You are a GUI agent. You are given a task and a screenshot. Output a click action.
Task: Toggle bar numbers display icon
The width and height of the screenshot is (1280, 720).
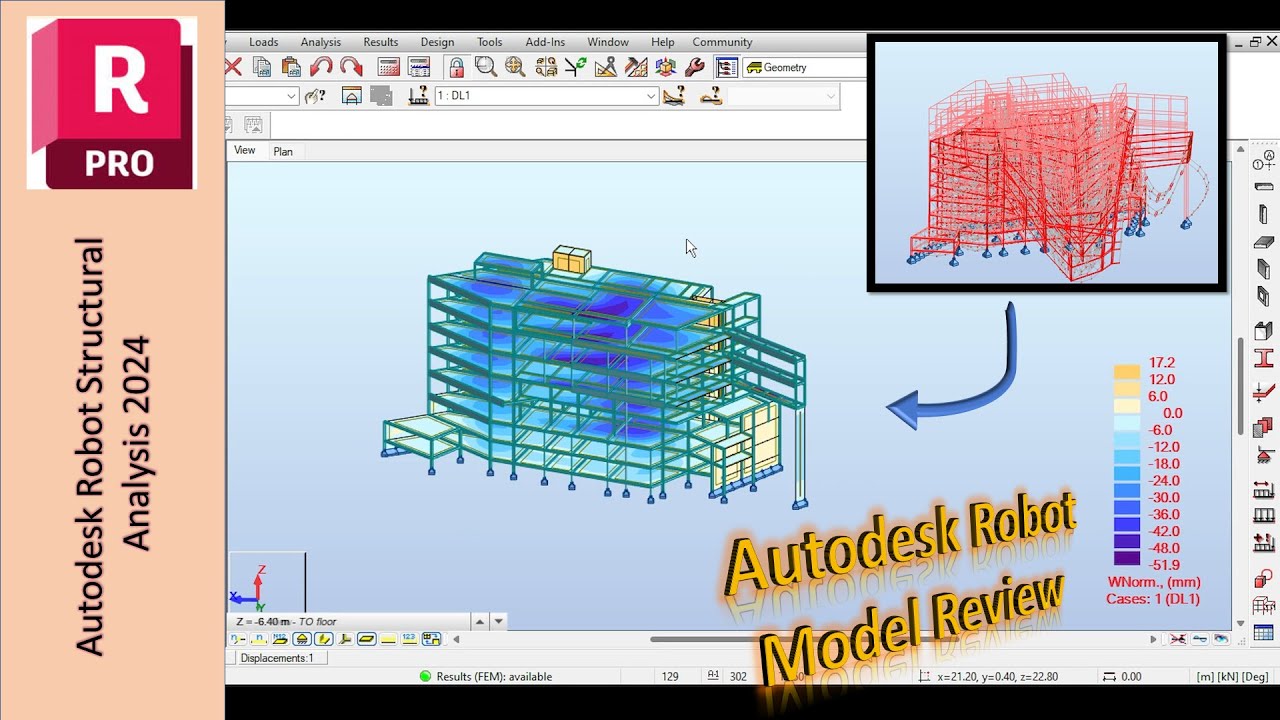coord(259,639)
